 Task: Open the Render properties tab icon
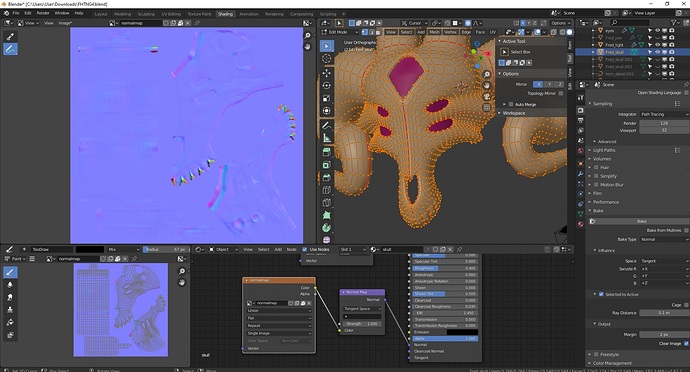(580, 110)
